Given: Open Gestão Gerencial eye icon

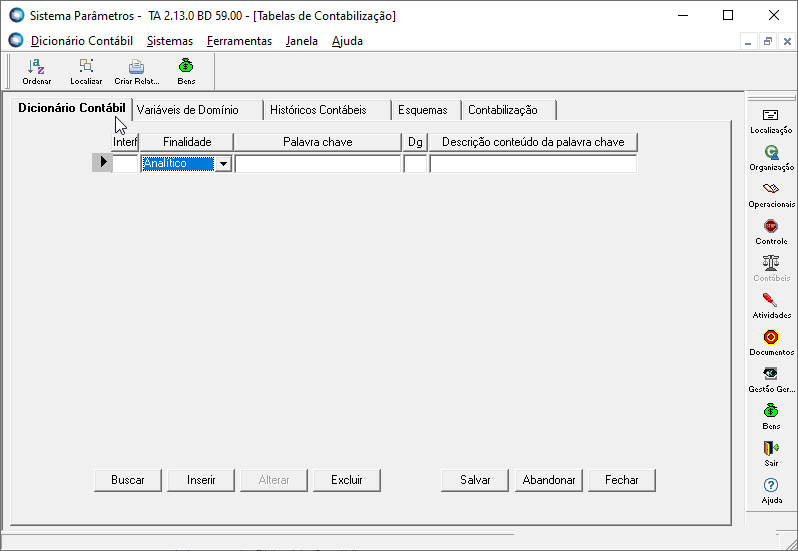Looking at the screenshot, I should 771,381.
